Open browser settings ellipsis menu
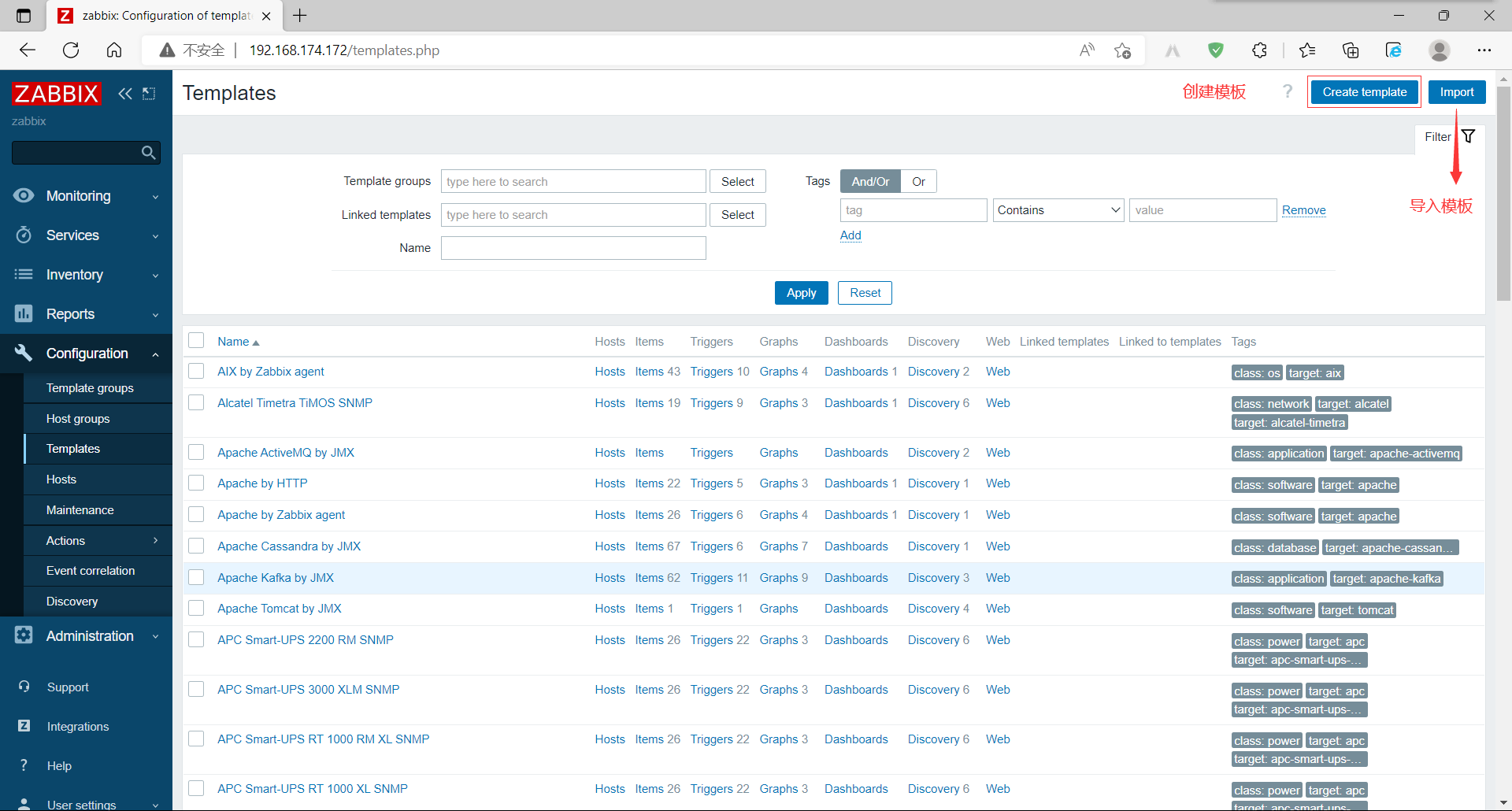 tap(1484, 50)
